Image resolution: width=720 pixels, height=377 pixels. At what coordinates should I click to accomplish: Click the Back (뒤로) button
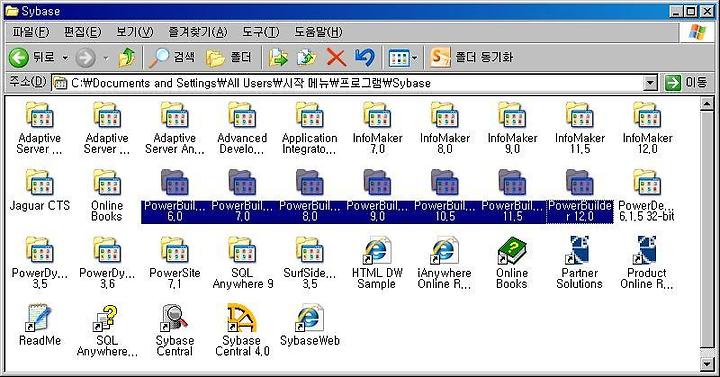(x=32, y=57)
